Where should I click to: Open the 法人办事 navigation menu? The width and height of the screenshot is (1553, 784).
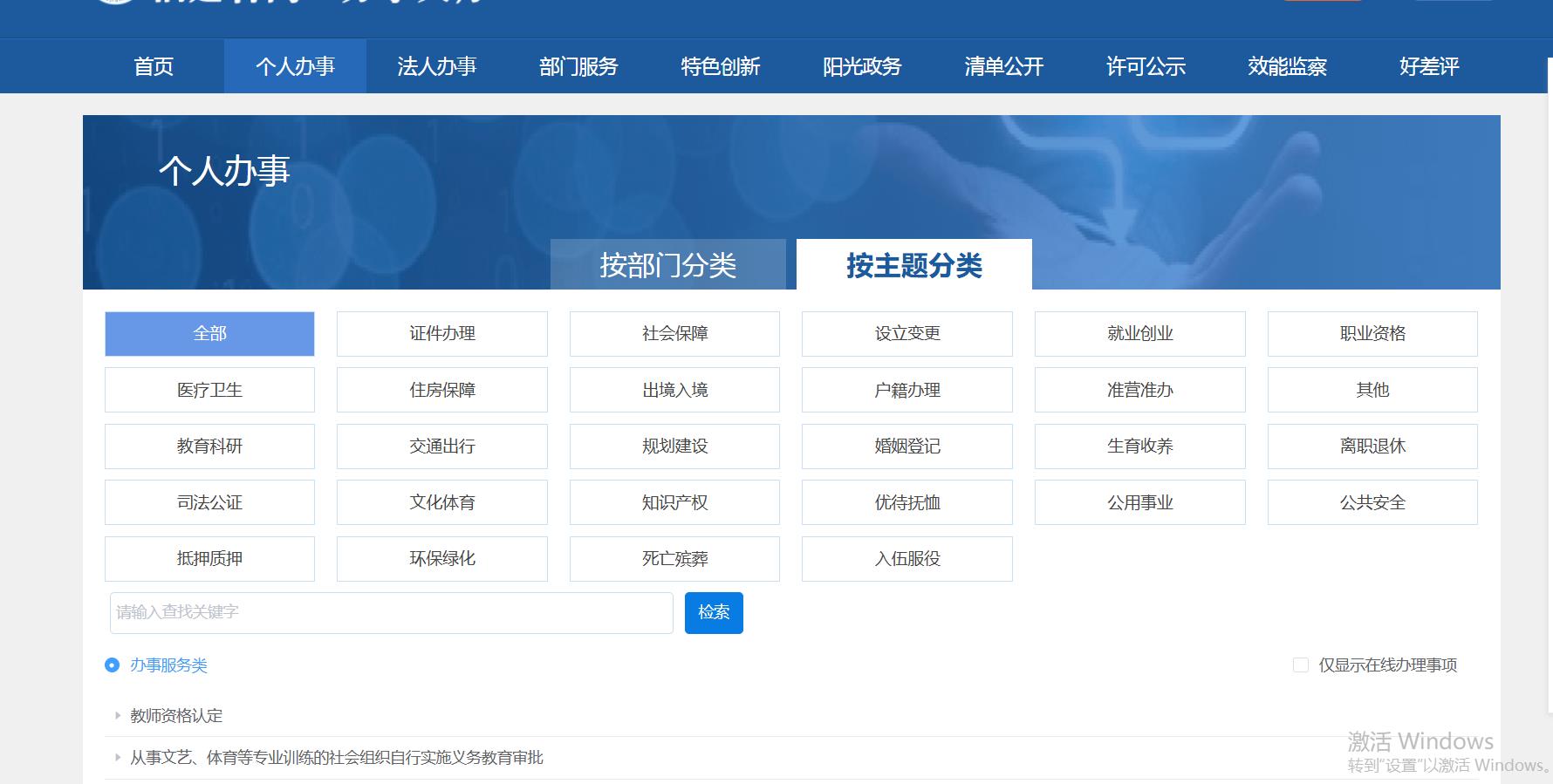[x=437, y=66]
